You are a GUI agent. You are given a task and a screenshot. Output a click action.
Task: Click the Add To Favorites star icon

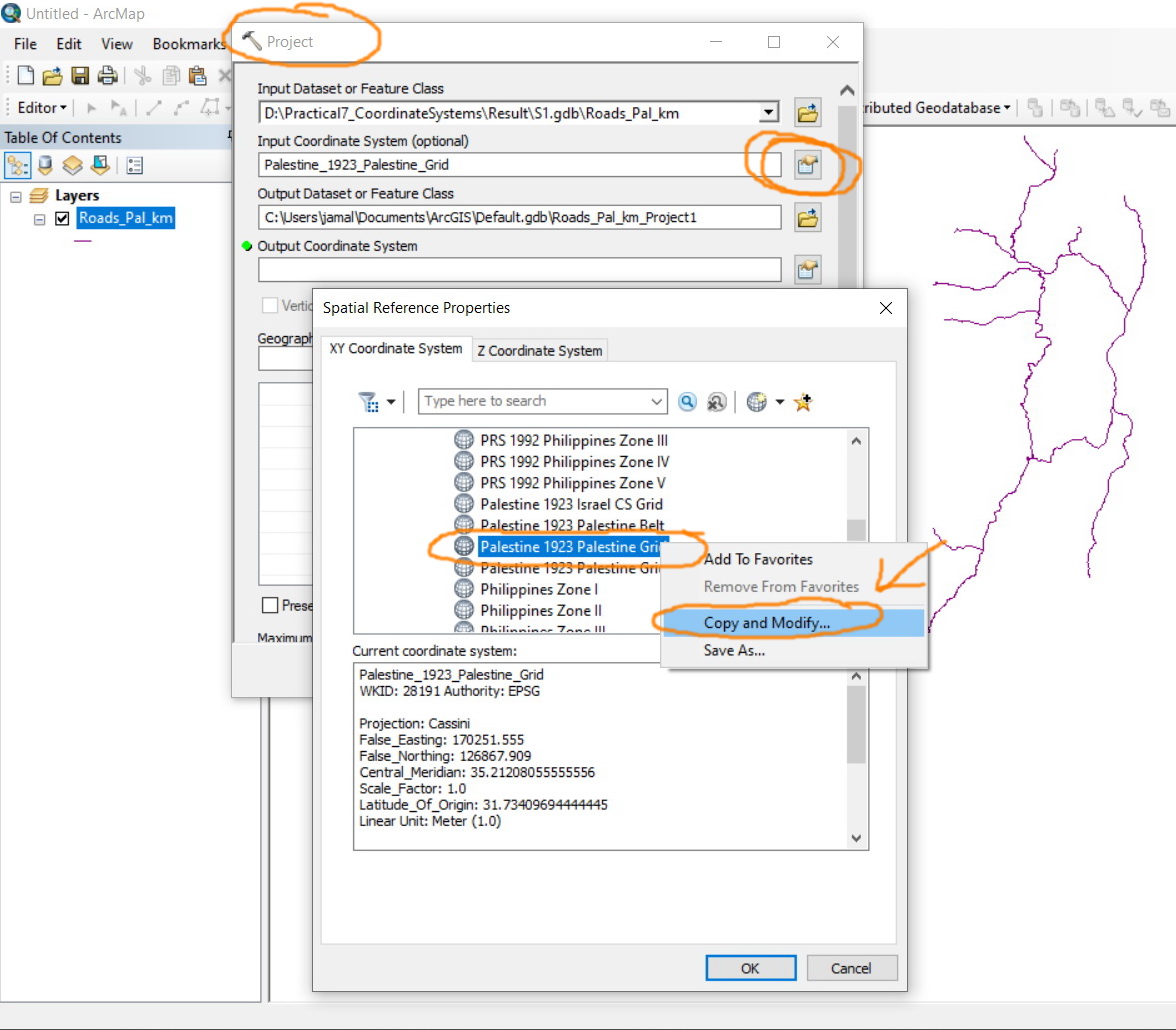803,402
